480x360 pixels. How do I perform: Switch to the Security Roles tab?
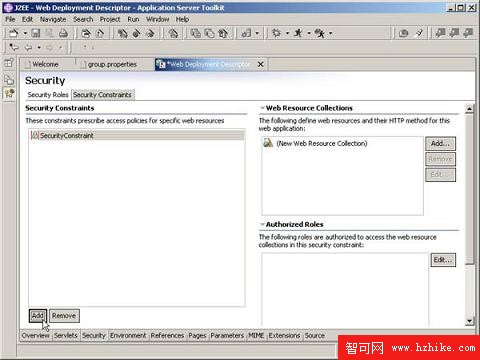pyautogui.click(x=48, y=95)
